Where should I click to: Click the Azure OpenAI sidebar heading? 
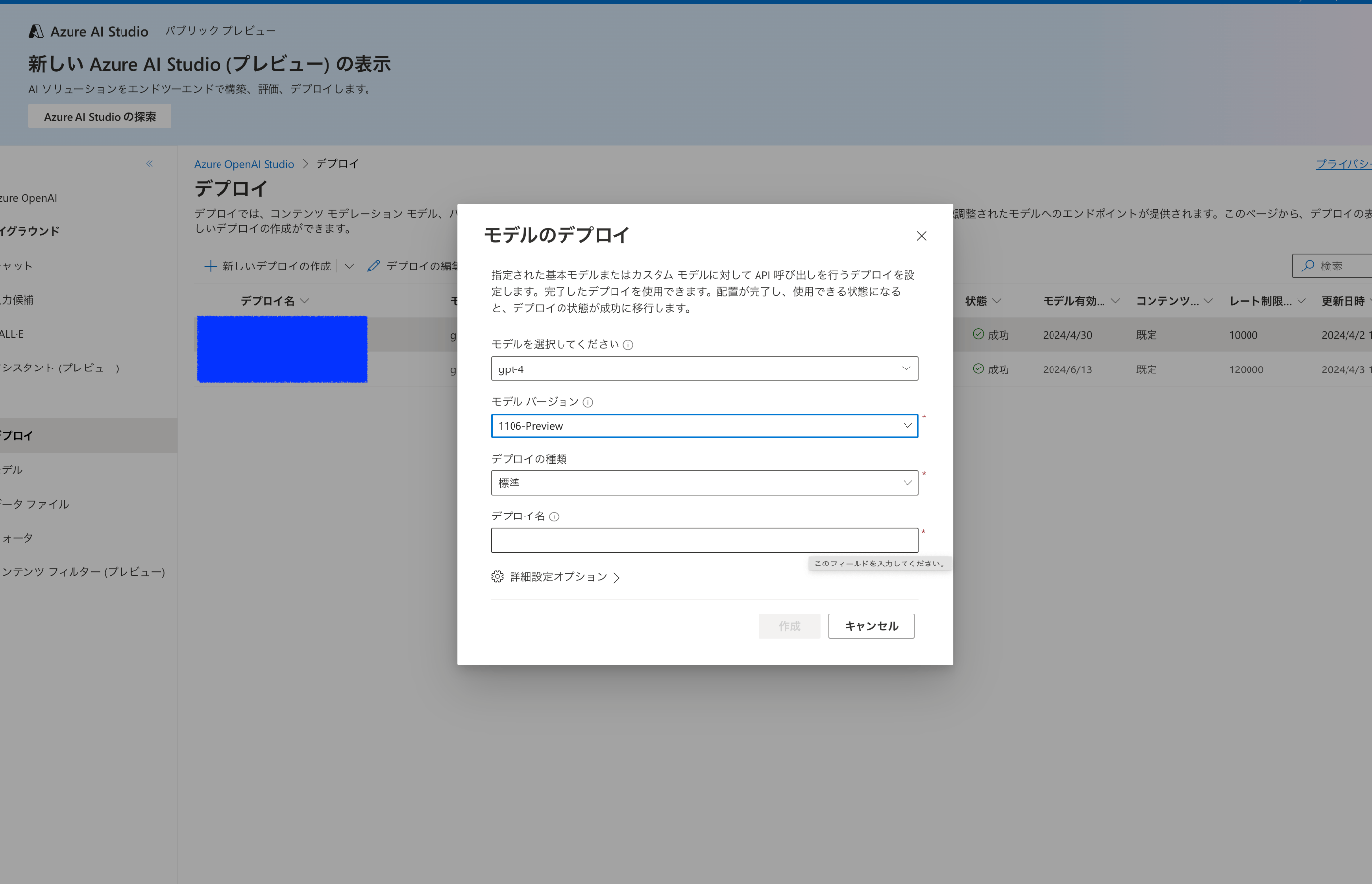[x=28, y=198]
